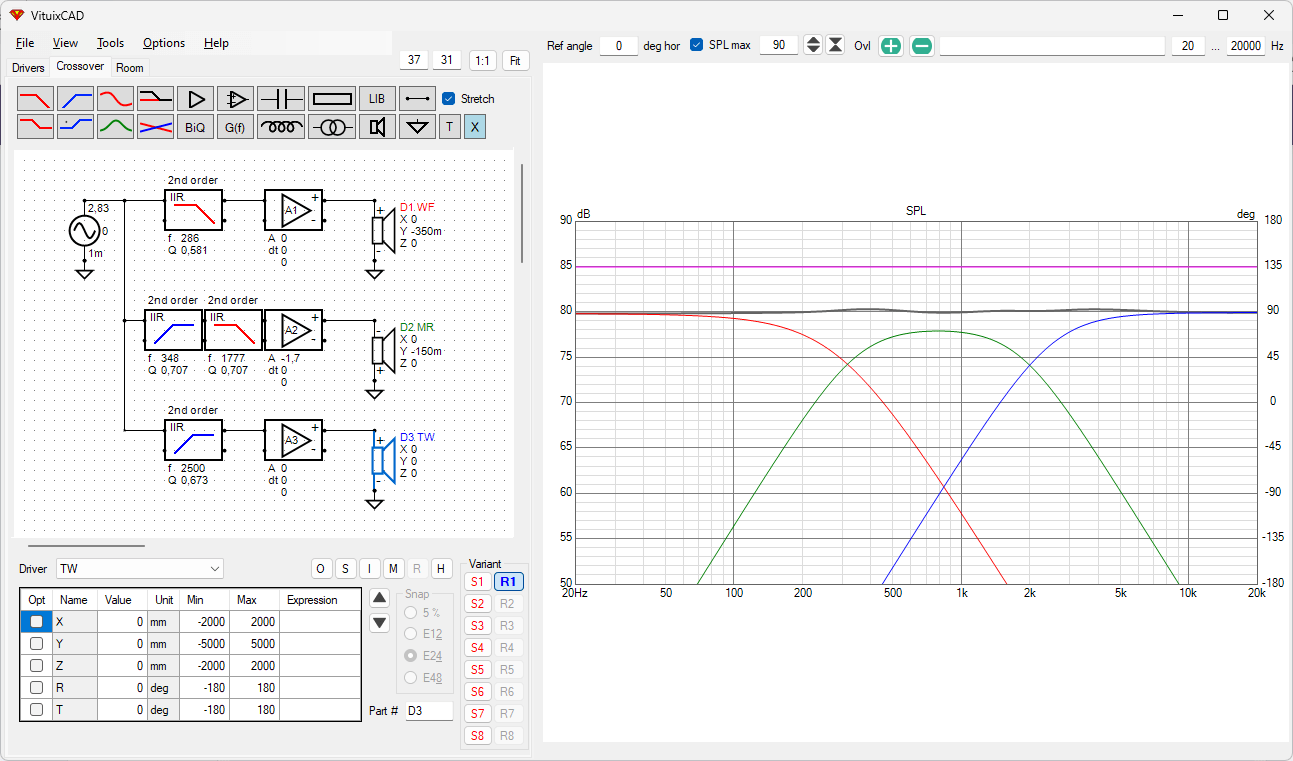Check the Opt box for Y row
The image size is (1293, 761).
click(x=36, y=644)
